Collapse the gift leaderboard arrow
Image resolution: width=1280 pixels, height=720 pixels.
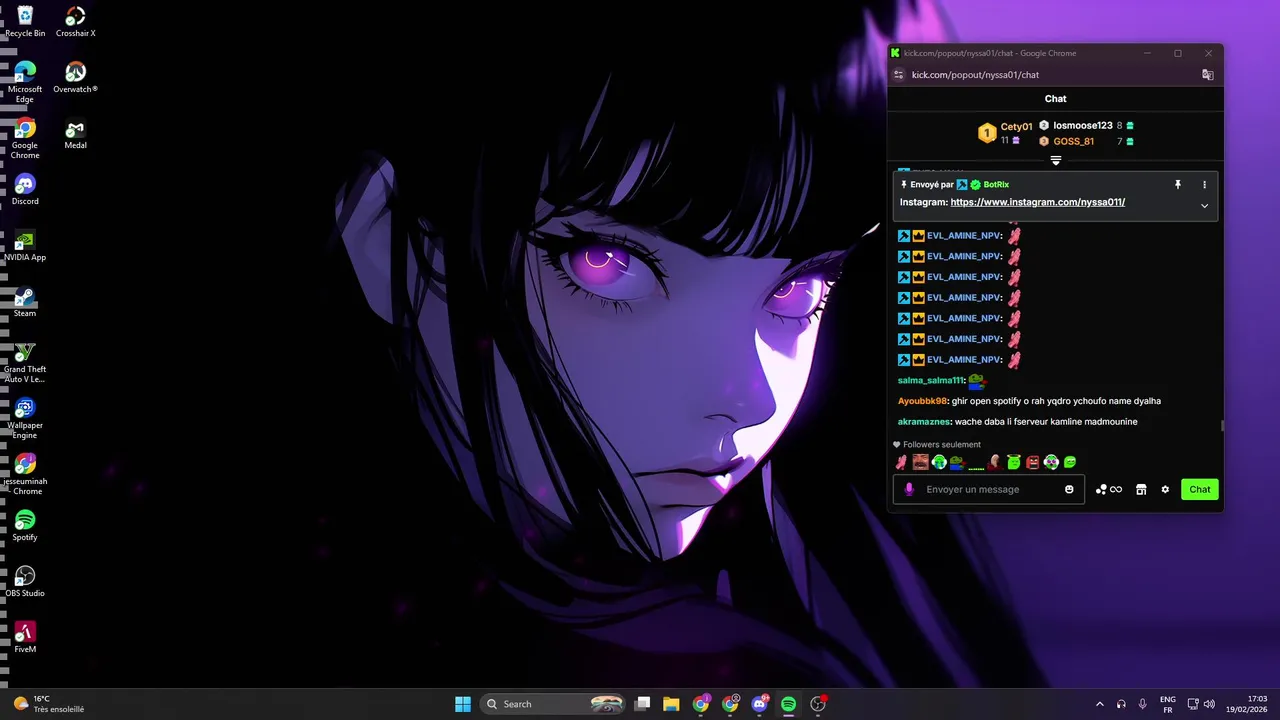1055,160
